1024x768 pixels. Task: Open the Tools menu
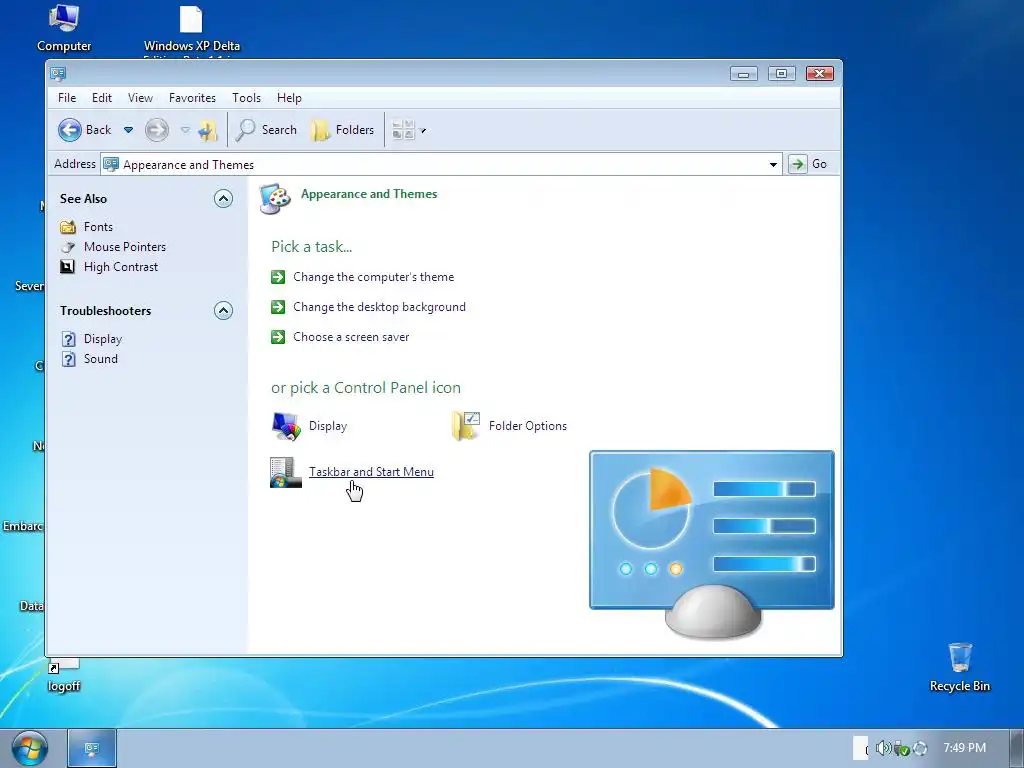246,98
